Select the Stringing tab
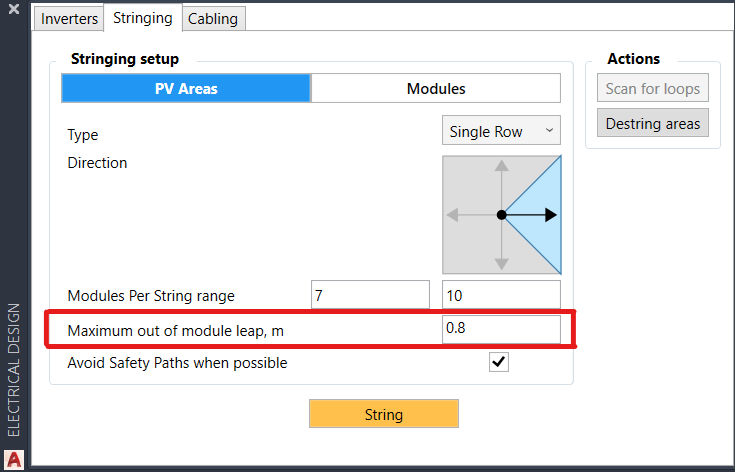The width and height of the screenshot is (735, 472). coord(143,18)
